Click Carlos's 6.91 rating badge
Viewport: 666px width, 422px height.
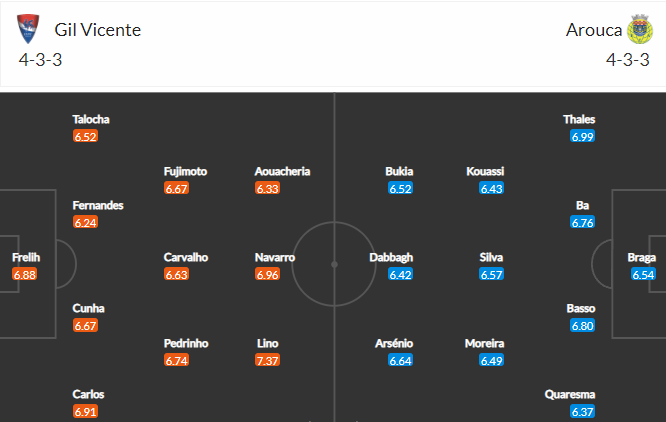(x=85, y=411)
